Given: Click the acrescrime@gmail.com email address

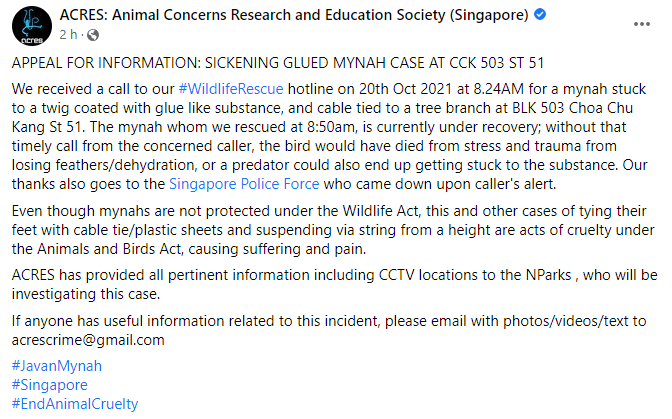Looking at the screenshot, I should (88, 339).
